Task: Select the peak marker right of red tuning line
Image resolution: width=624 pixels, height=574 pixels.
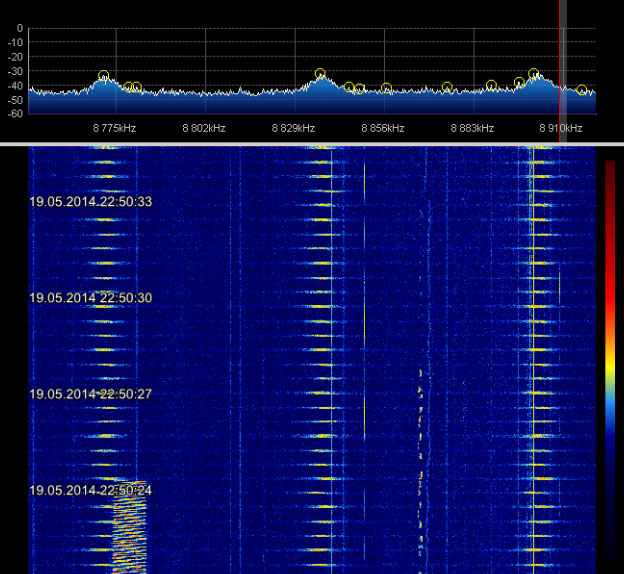Action: [582, 90]
